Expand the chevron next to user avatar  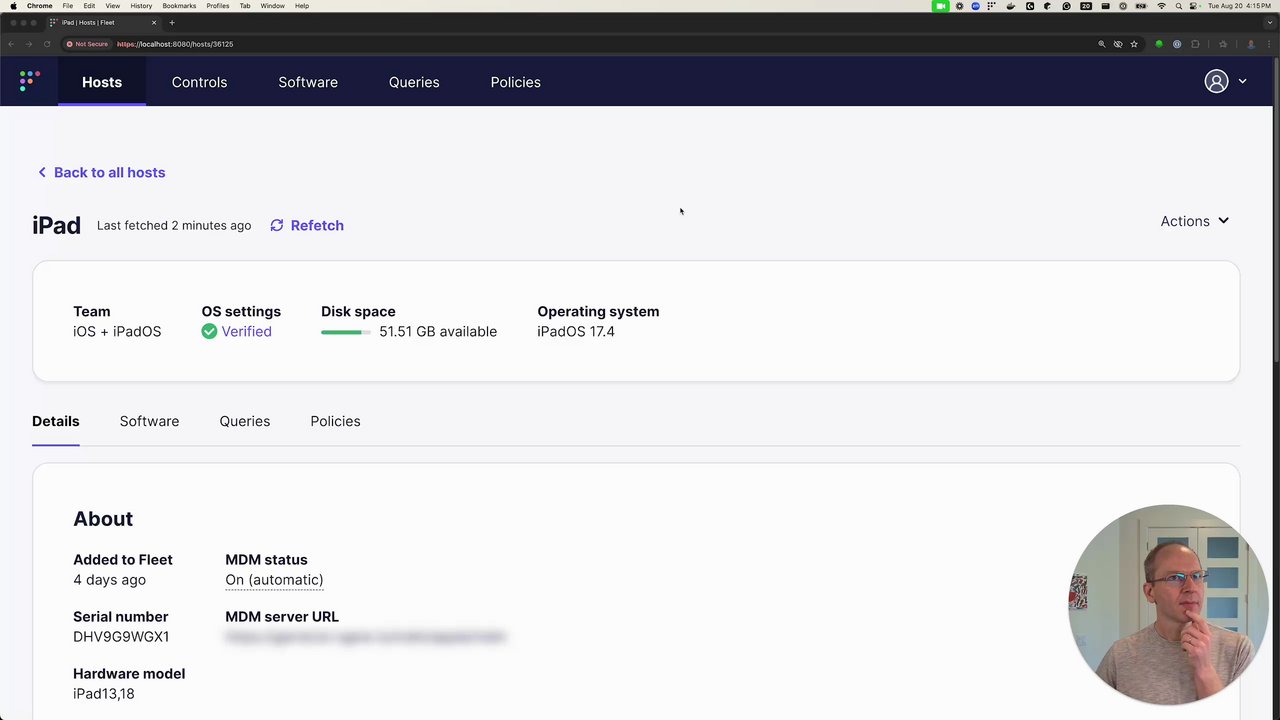[x=1242, y=82]
